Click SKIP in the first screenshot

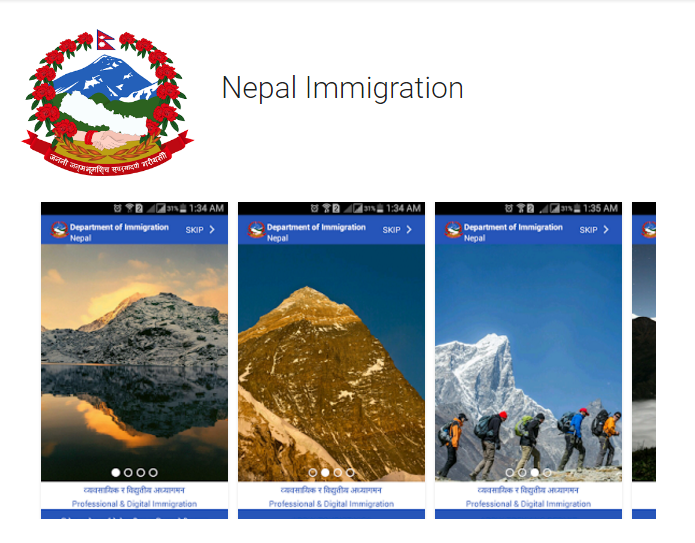[194, 230]
